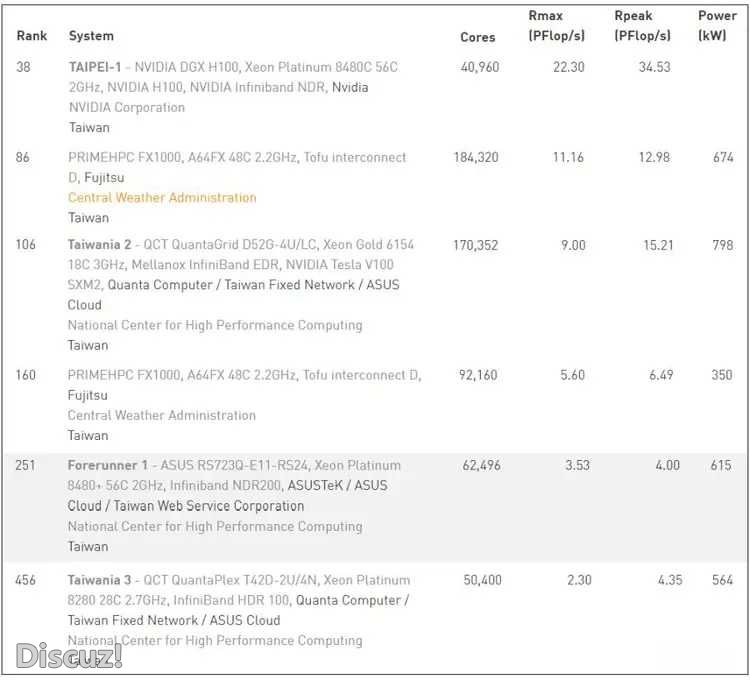Click Rmax value 5.60
The height and width of the screenshot is (680, 750).
click(x=573, y=375)
